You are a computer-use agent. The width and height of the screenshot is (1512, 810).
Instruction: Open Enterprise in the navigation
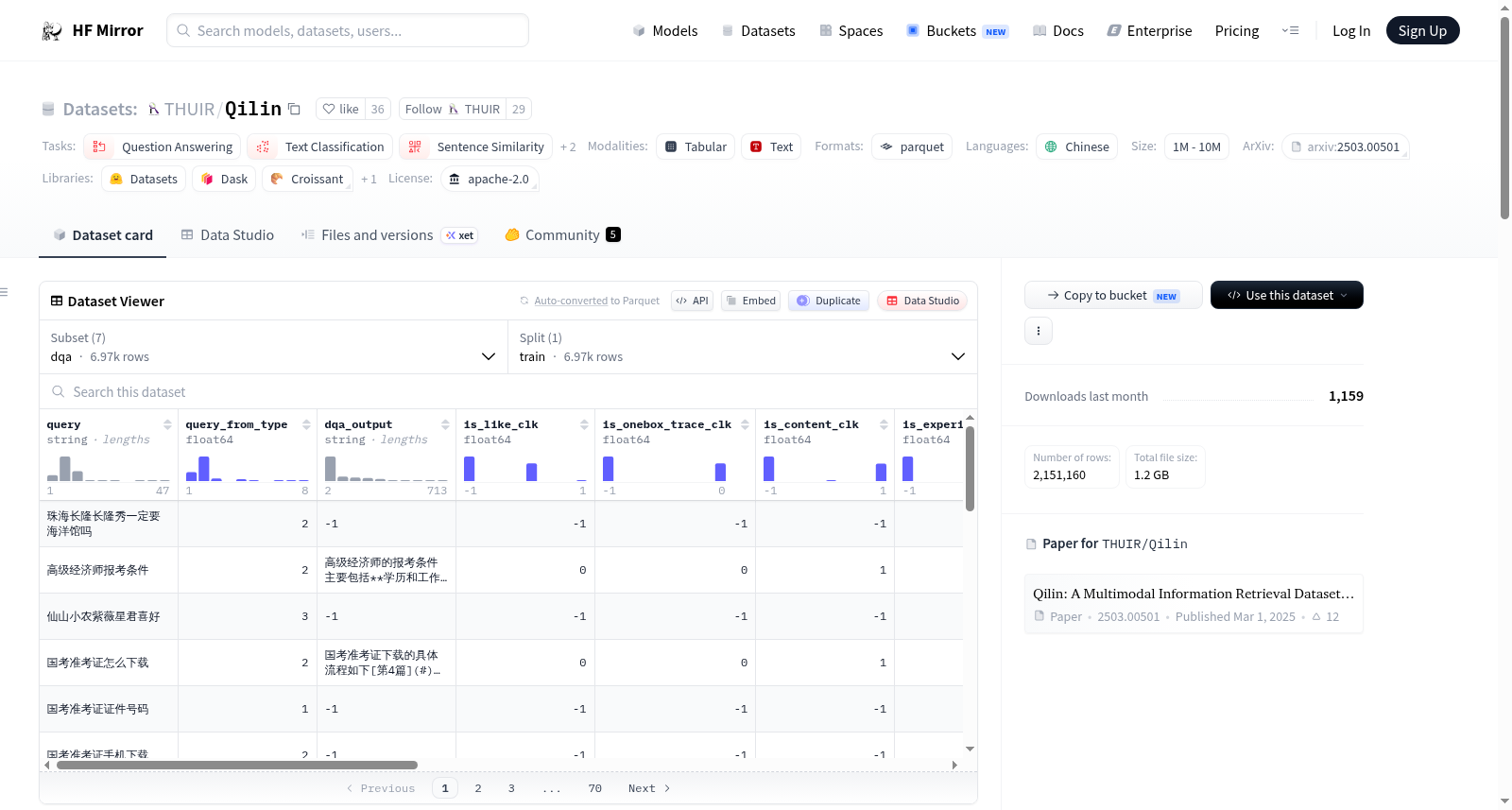pos(1149,31)
